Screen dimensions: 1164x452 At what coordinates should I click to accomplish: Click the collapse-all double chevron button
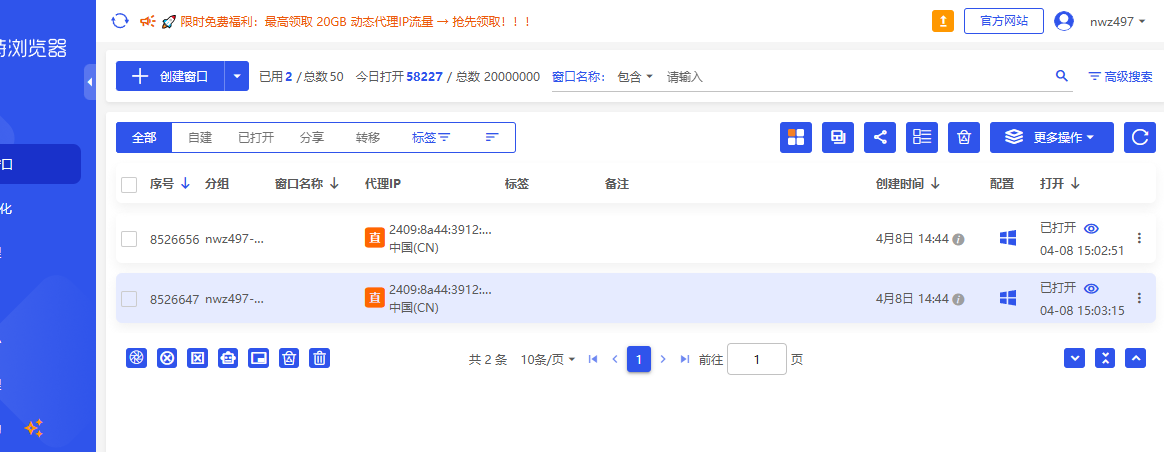coord(1105,358)
